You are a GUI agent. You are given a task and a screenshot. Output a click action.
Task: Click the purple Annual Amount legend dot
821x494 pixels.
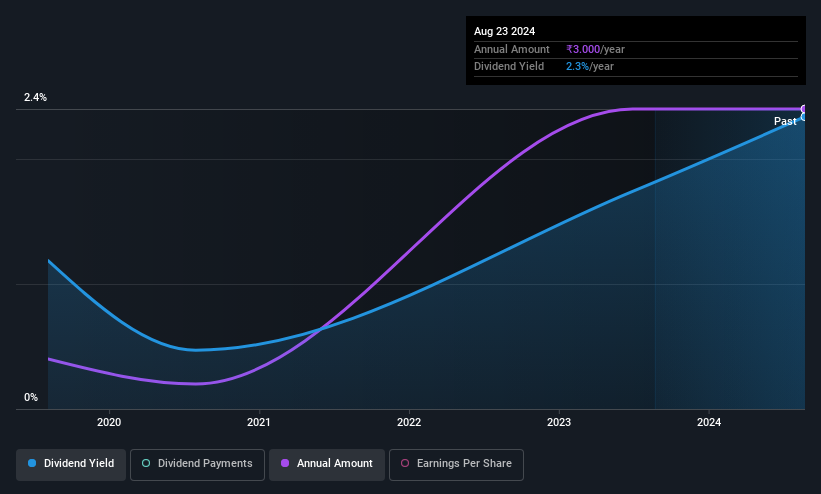pos(285,463)
